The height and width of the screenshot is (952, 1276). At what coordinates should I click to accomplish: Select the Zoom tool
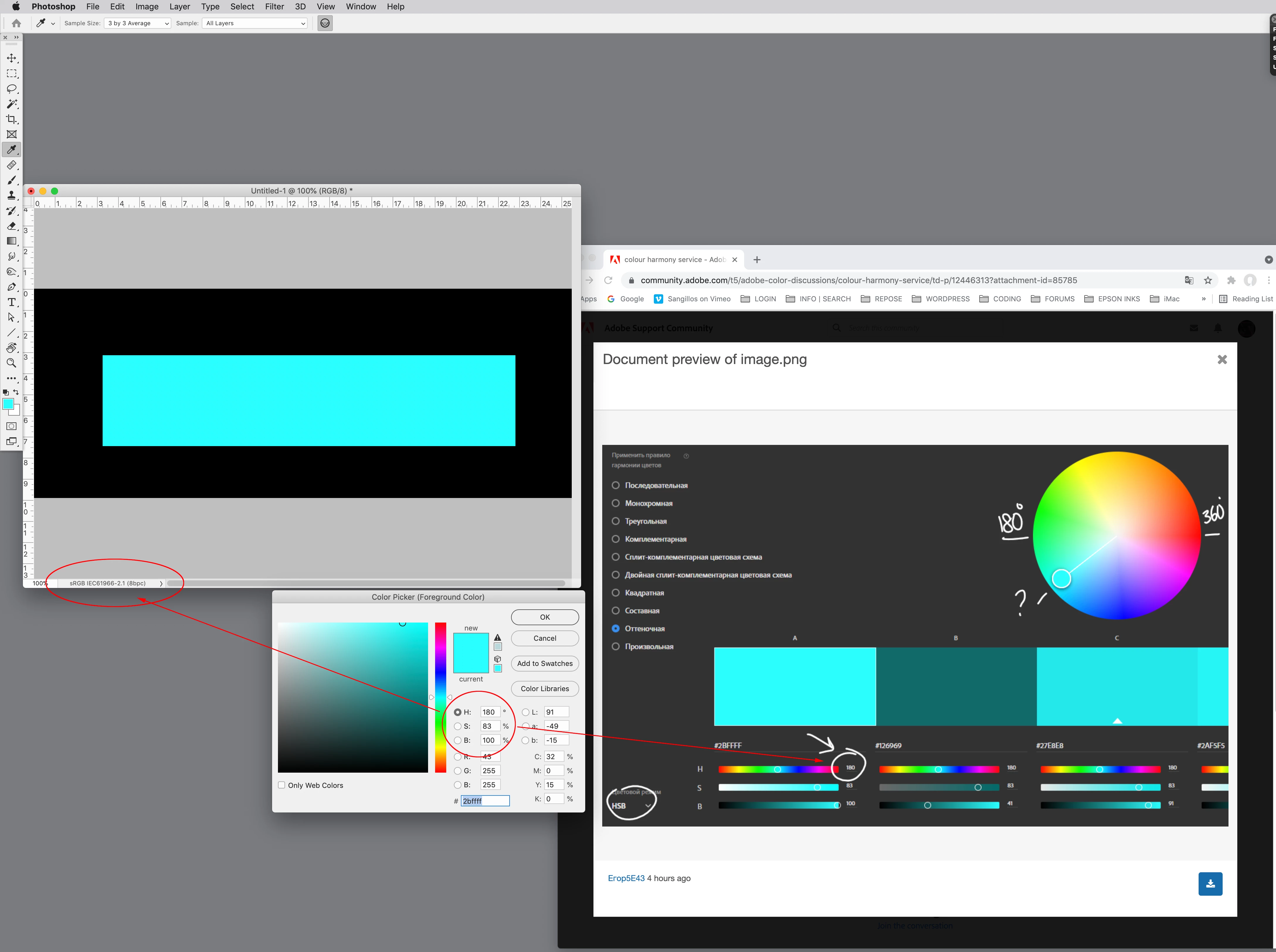tap(11, 363)
